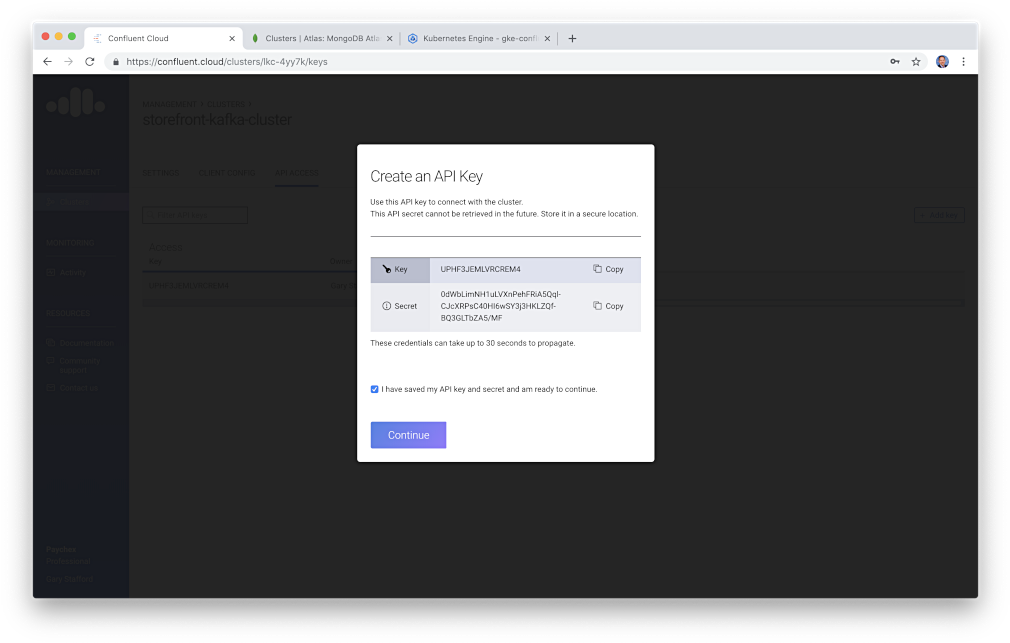Open a new browser tab with plus button
The width and height of the screenshot is (1010, 643).
tap(572, 38)
